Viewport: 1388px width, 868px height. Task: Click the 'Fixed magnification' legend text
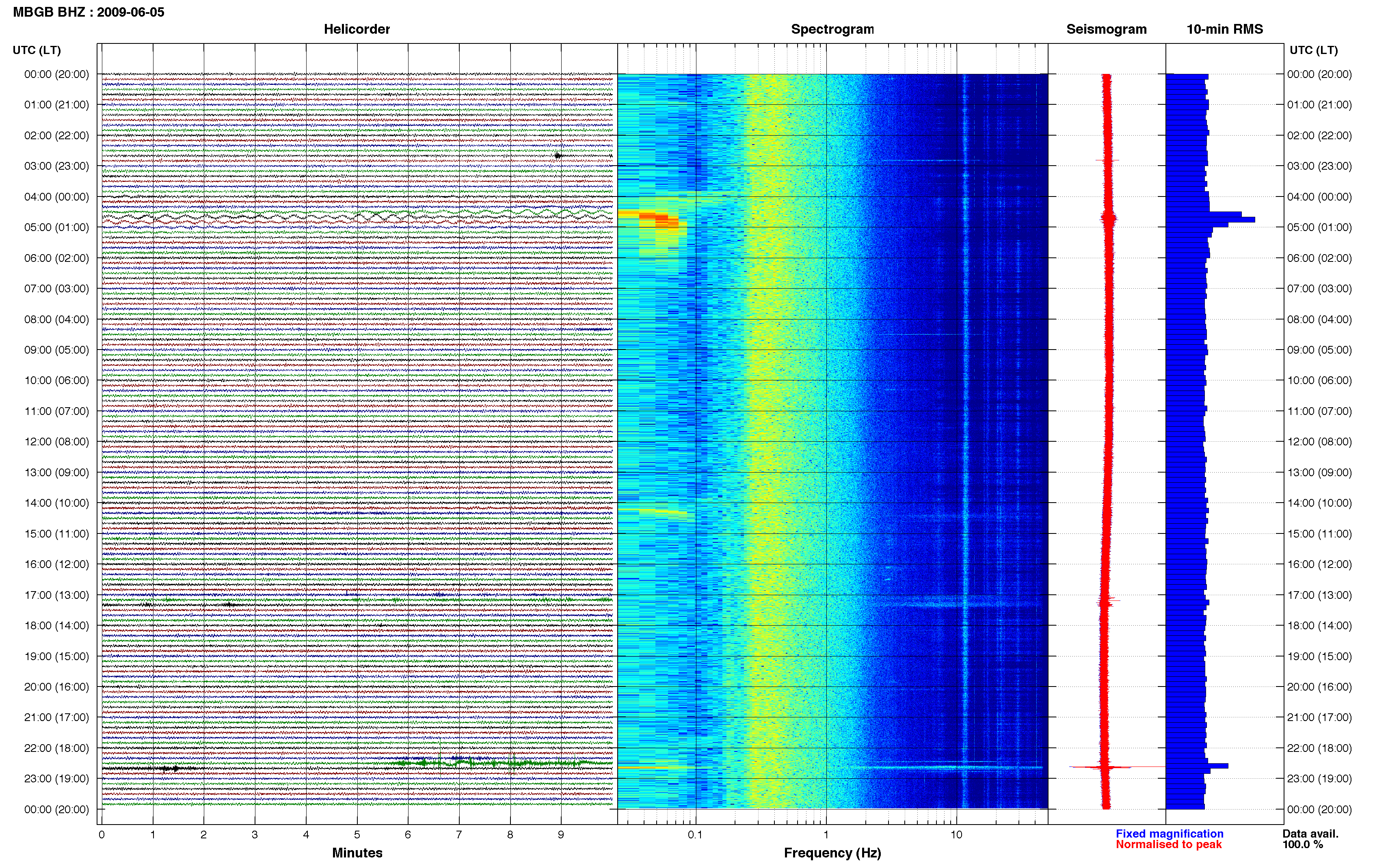1169,834
